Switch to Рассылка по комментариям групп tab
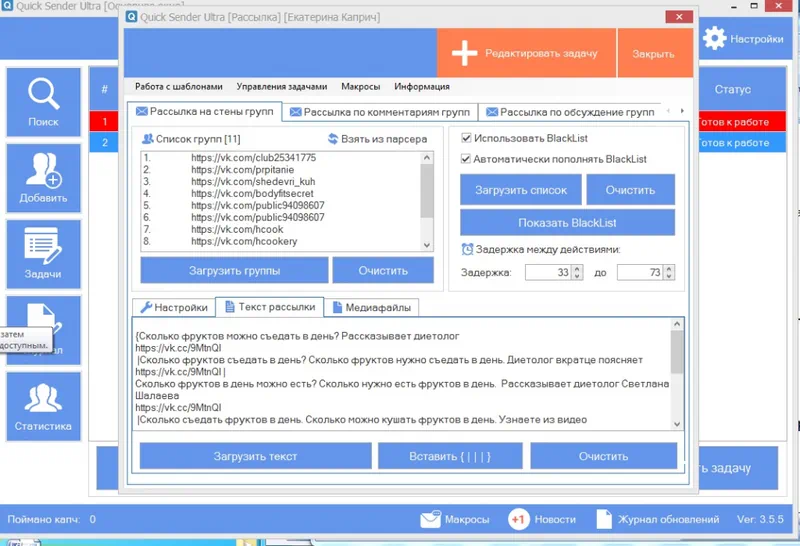This screenshot has height=546, width=800. click(380, 112)
